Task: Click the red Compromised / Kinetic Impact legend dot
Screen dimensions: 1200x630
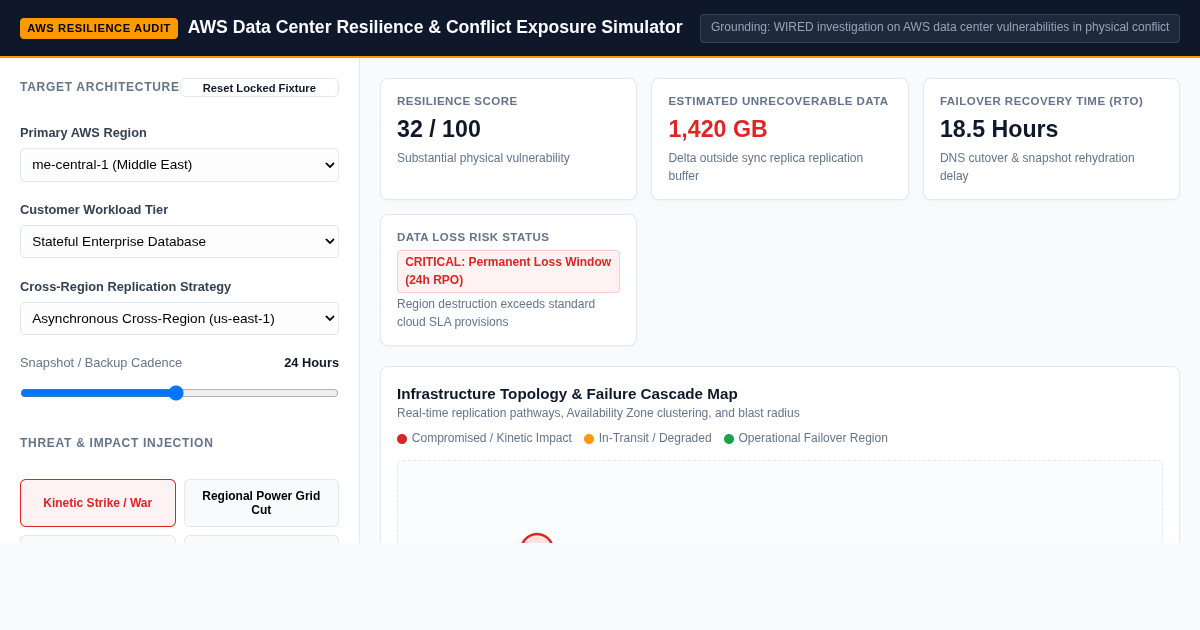Action: pos(402,439)
